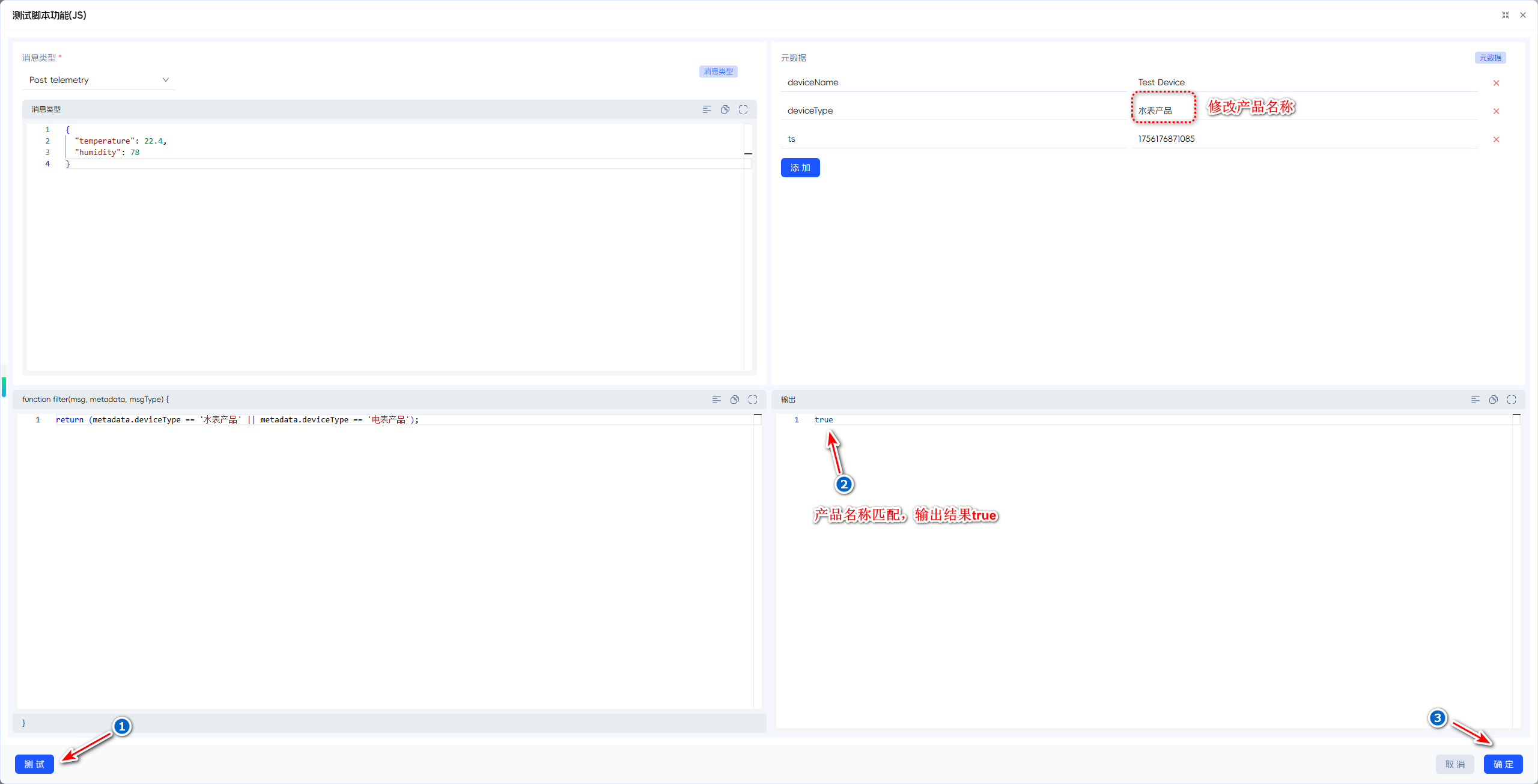Click the 测试 test button
1538x784 pixels.
coord(34,764)
